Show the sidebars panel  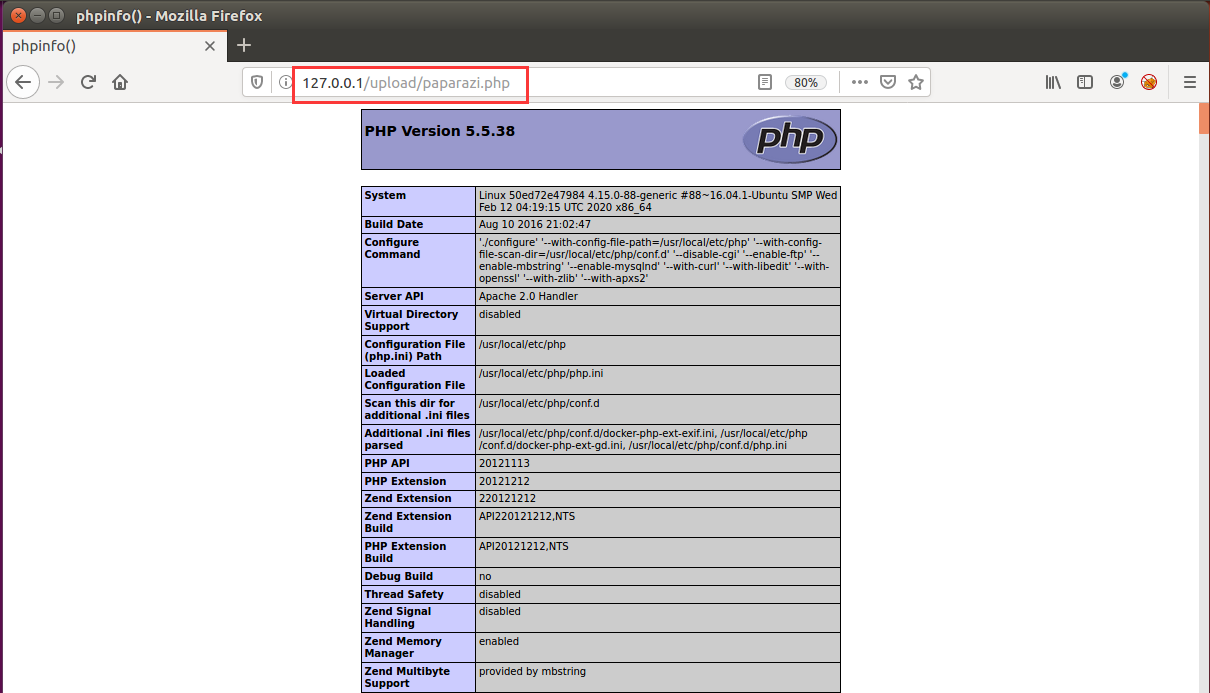click(x=1085, y=83)
